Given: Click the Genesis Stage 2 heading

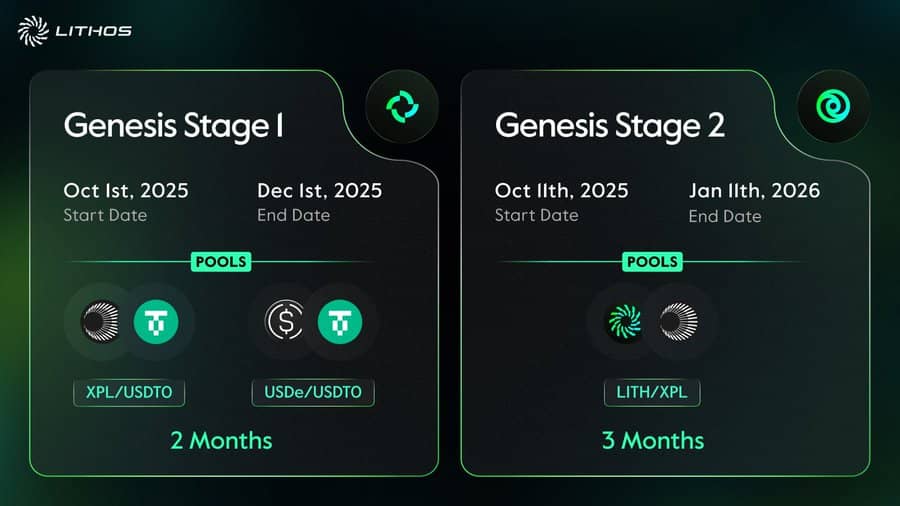Looking at the screenshot, I should (610, 126).
